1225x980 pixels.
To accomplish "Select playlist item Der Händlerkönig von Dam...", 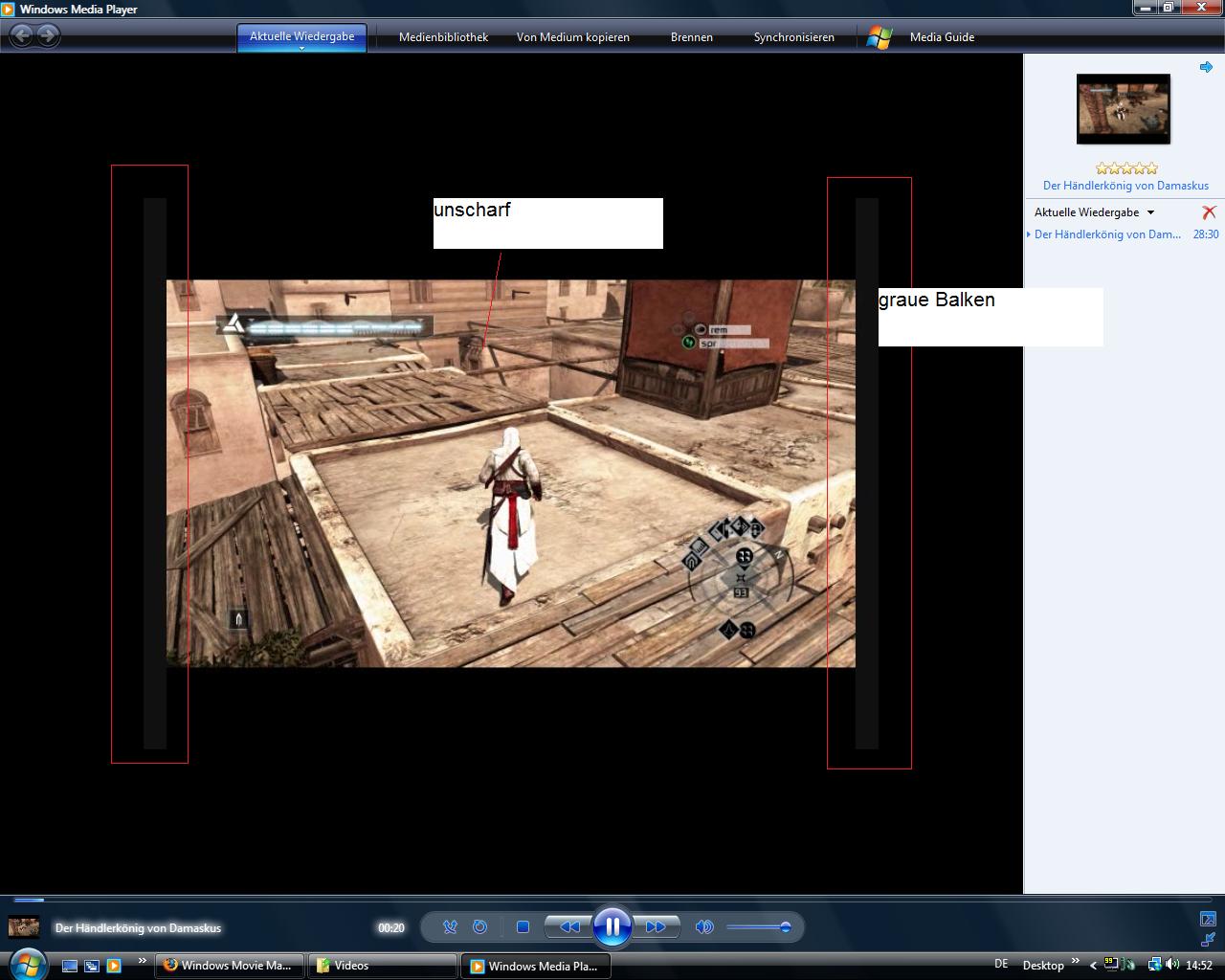I will 1107,234.
